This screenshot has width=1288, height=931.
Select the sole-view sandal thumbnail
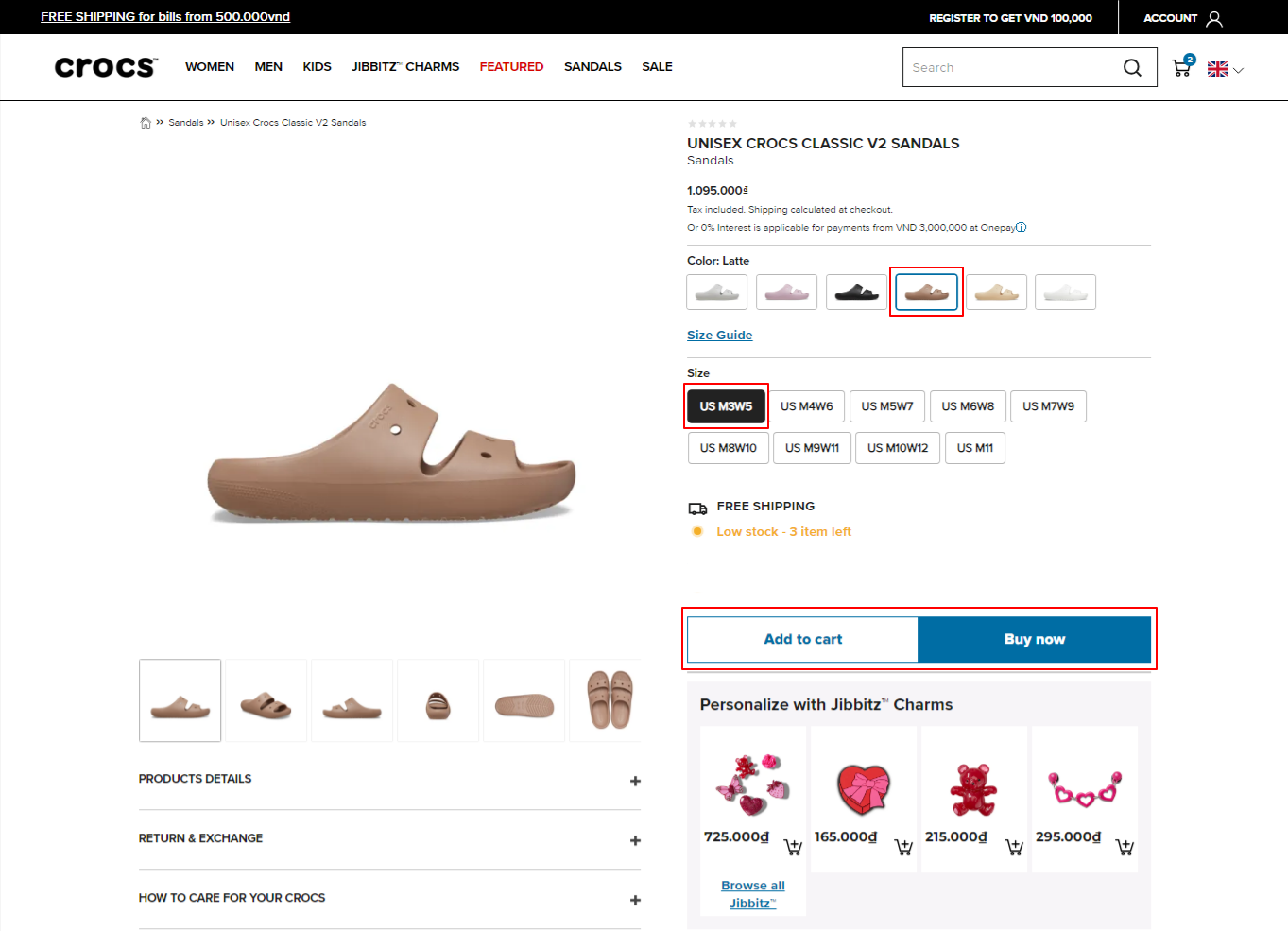click(x=524, y=701)
